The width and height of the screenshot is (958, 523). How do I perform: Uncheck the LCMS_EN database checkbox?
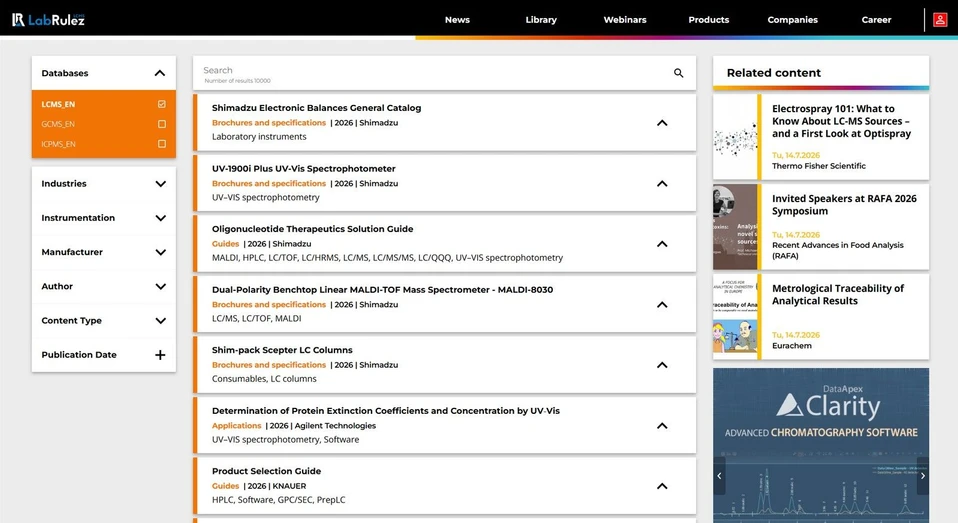pos(162,104)
